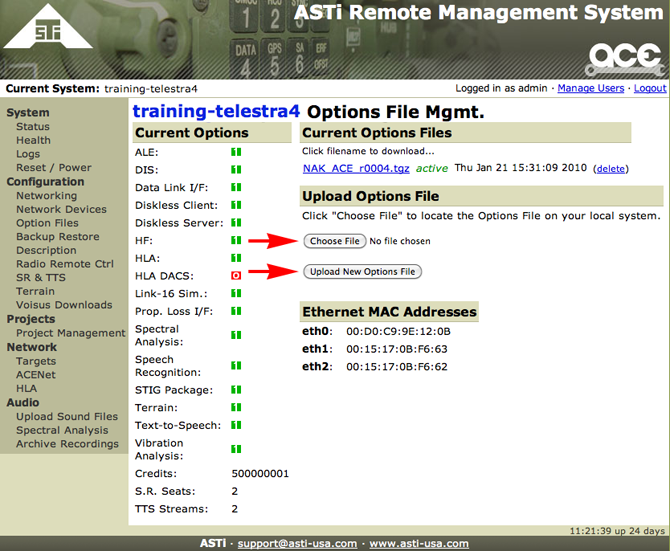Click DIS green status indicator

click(236, 170)
